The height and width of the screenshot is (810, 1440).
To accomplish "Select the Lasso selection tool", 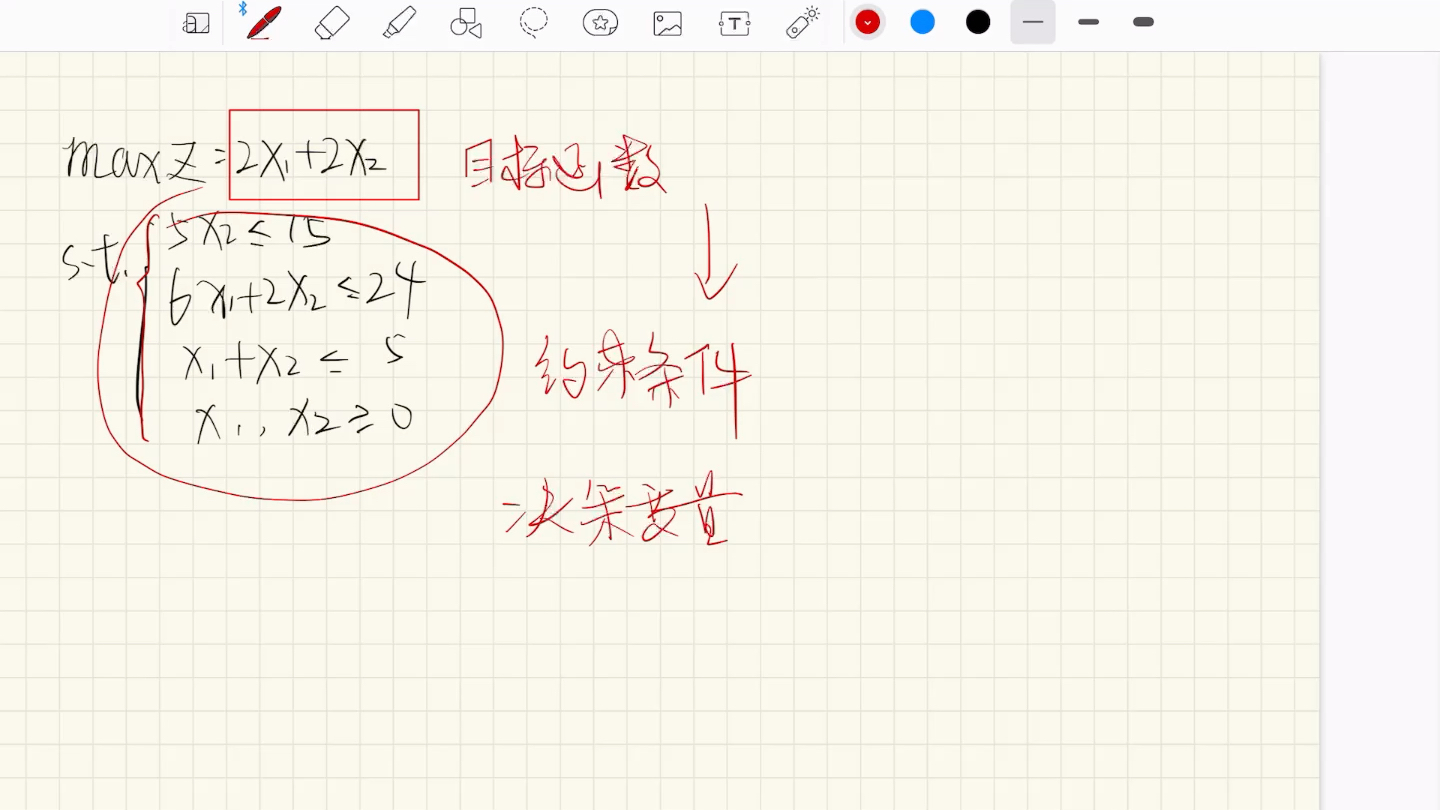I will pos(534,22).
